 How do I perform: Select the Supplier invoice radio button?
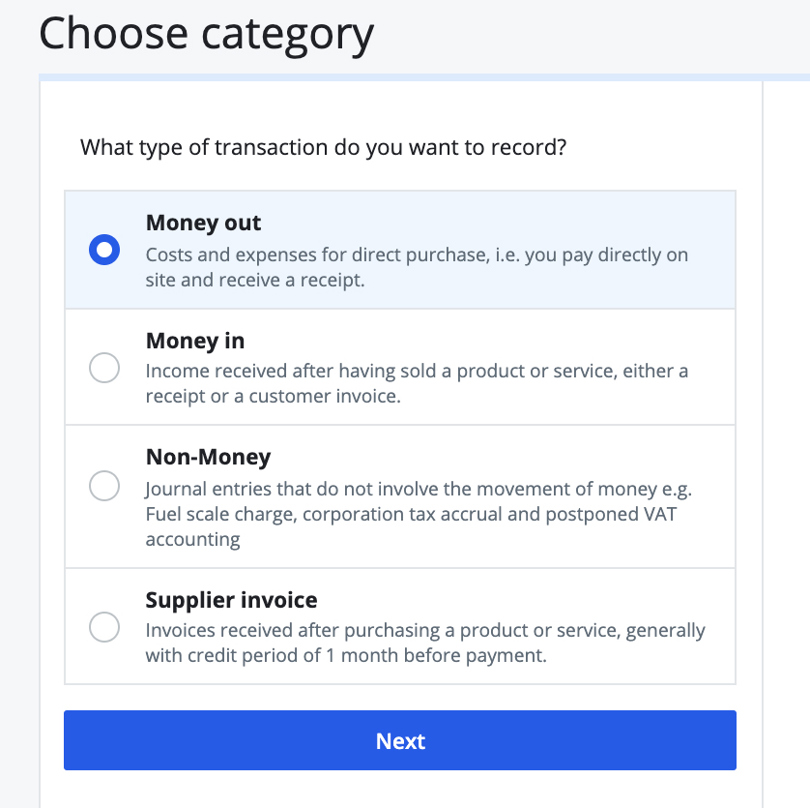point(104,627)
